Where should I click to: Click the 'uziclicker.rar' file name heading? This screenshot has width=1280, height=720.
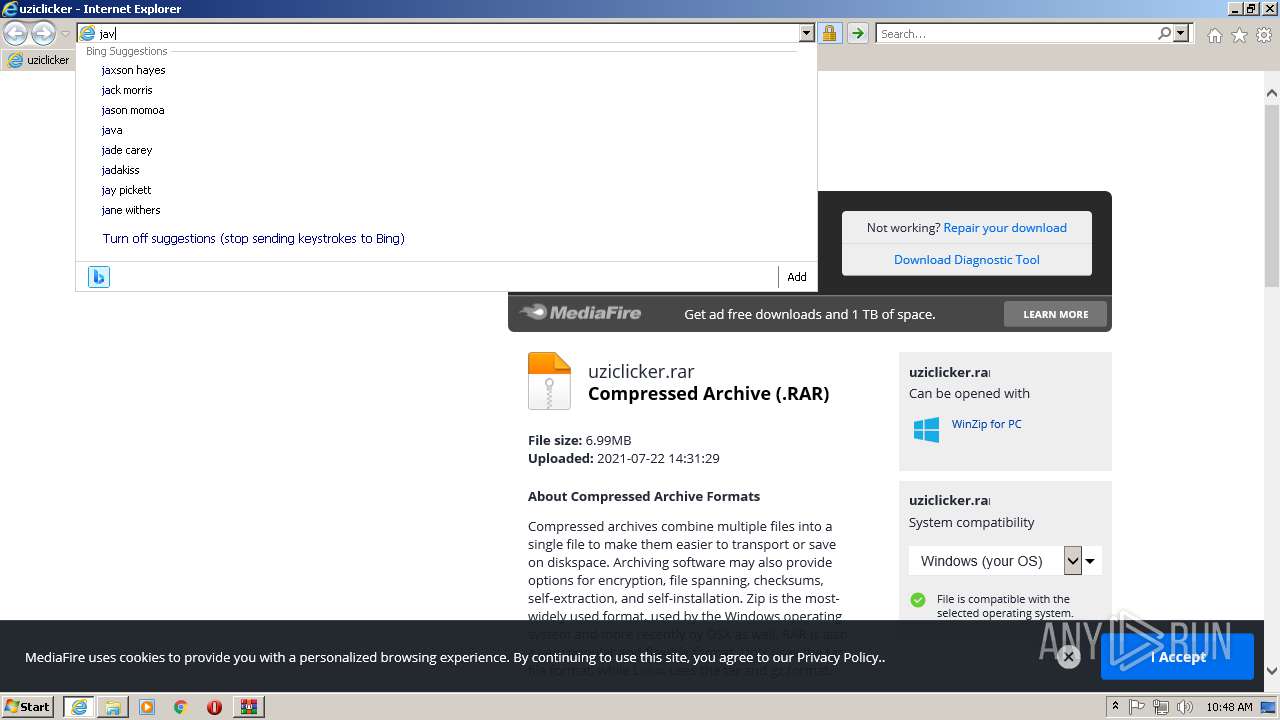[641, 371]
